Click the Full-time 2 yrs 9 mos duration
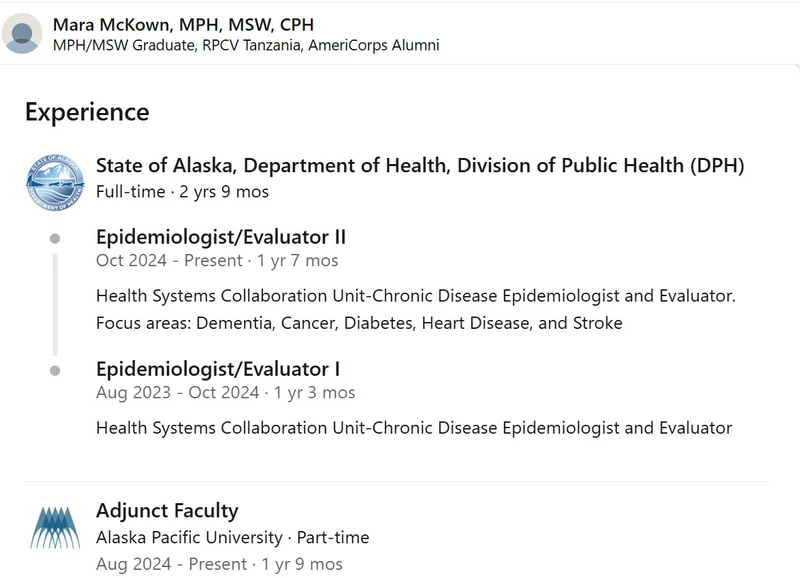 tap(182, 192)
